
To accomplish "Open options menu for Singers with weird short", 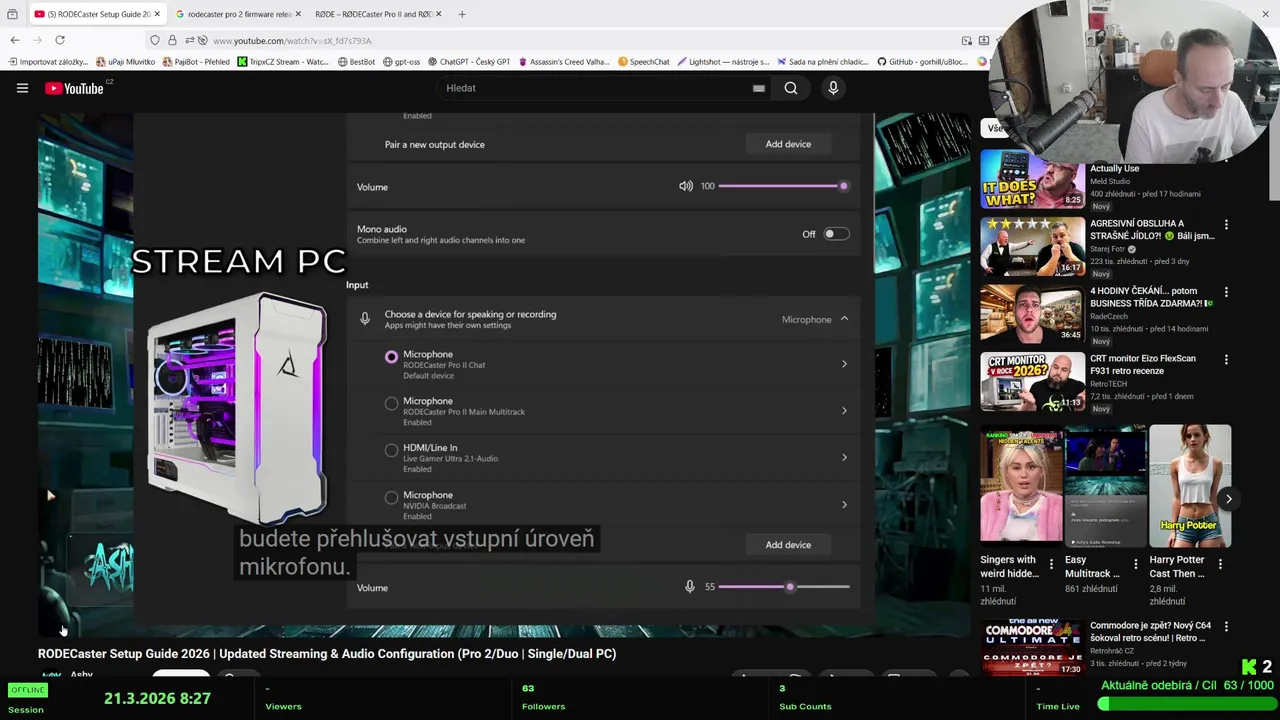I will click(x=1051, y=564).
